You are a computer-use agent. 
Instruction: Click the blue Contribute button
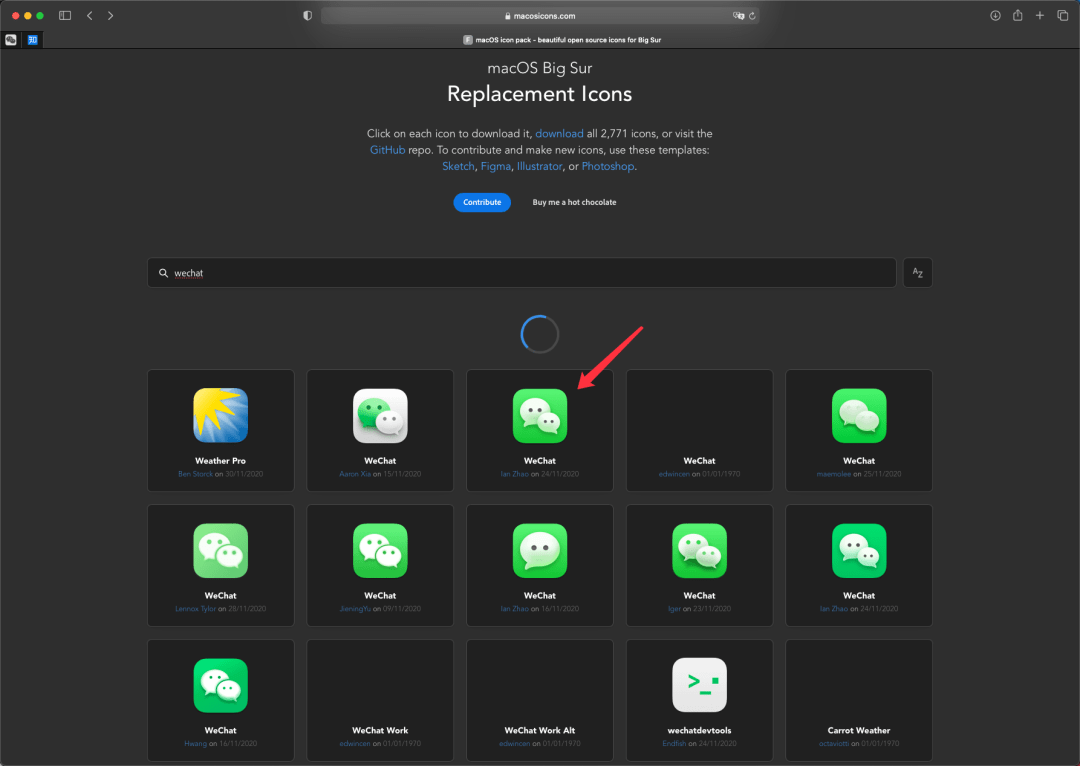[x=482, y=203]
